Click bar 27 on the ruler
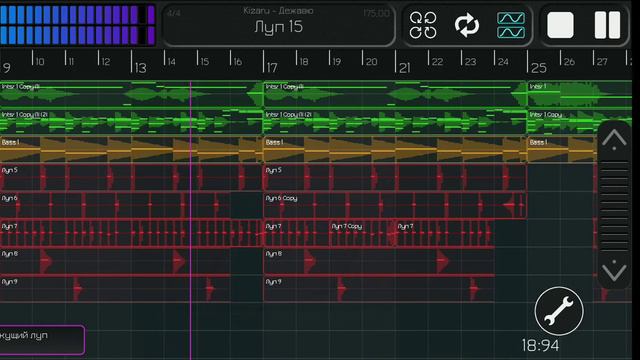640x360 pixels. [602, 62]
